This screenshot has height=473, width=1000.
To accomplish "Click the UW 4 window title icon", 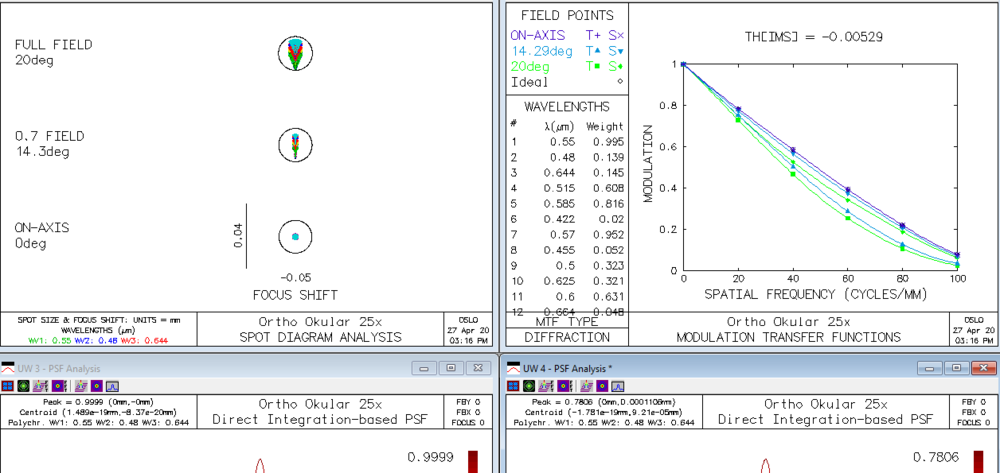I will [x=513, y=368].
